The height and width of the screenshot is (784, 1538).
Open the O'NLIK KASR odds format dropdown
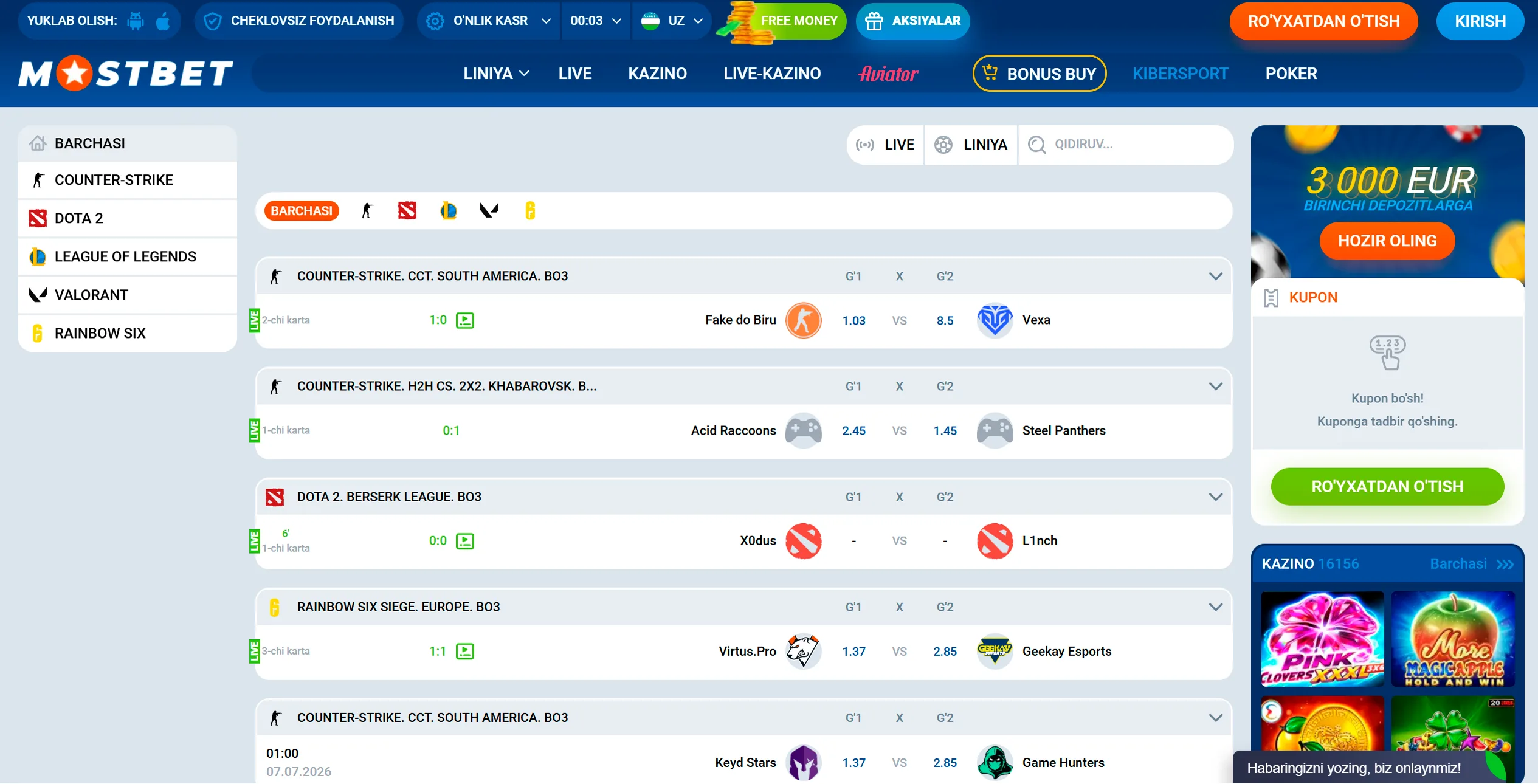coord(489,21)
